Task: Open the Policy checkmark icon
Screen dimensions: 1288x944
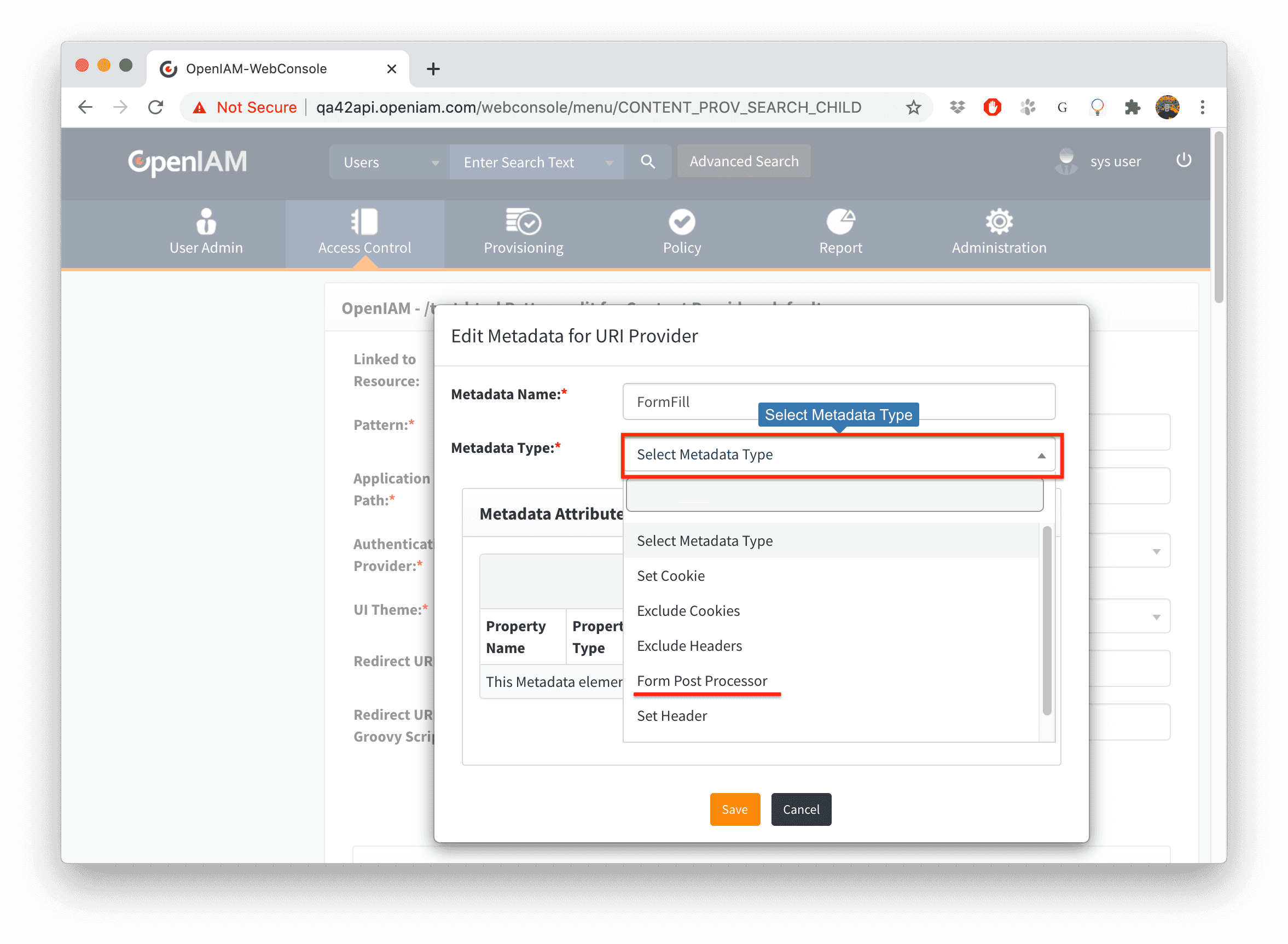Action: 681,222
